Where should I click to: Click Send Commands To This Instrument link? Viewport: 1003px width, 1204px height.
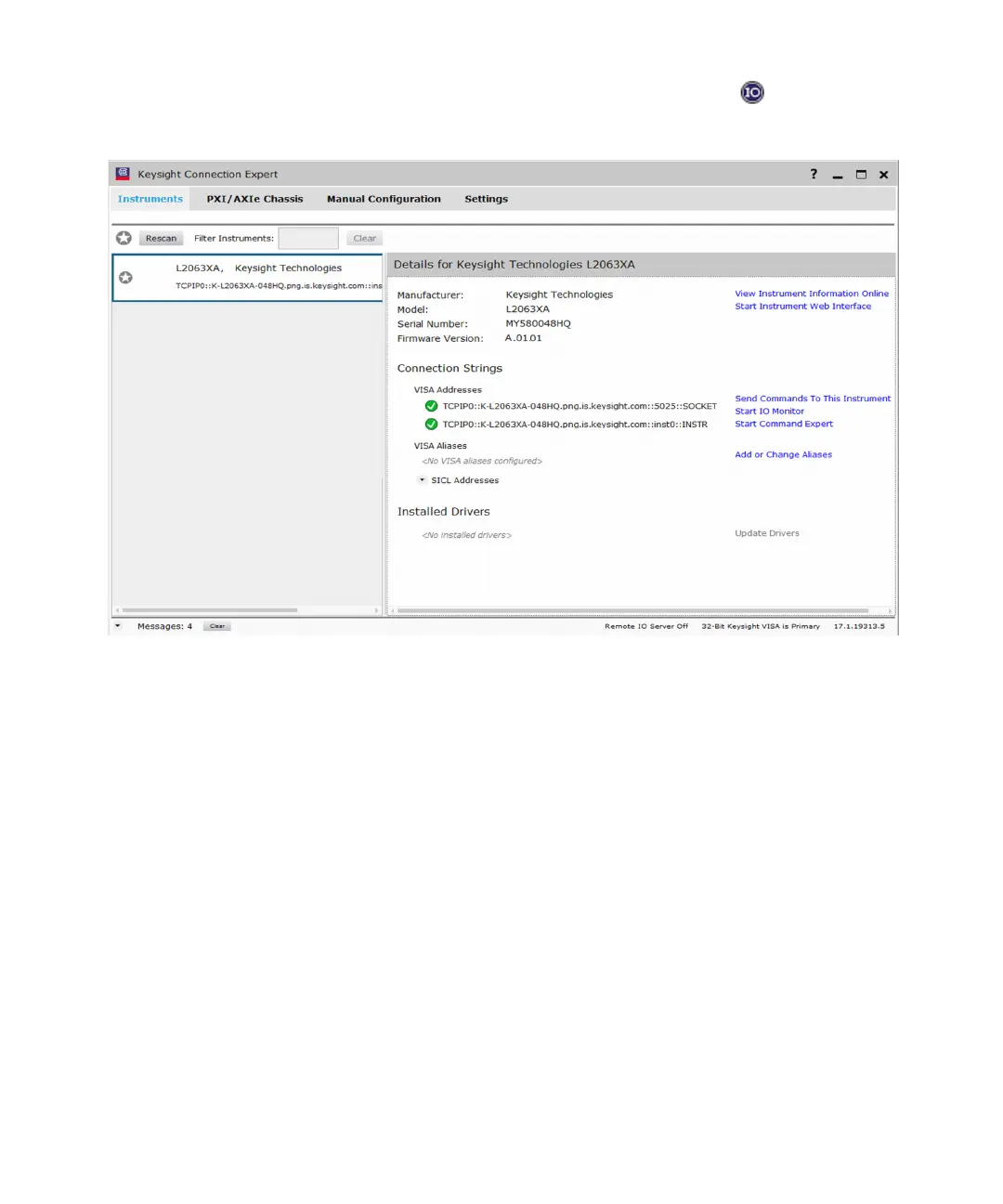(813, 399)
